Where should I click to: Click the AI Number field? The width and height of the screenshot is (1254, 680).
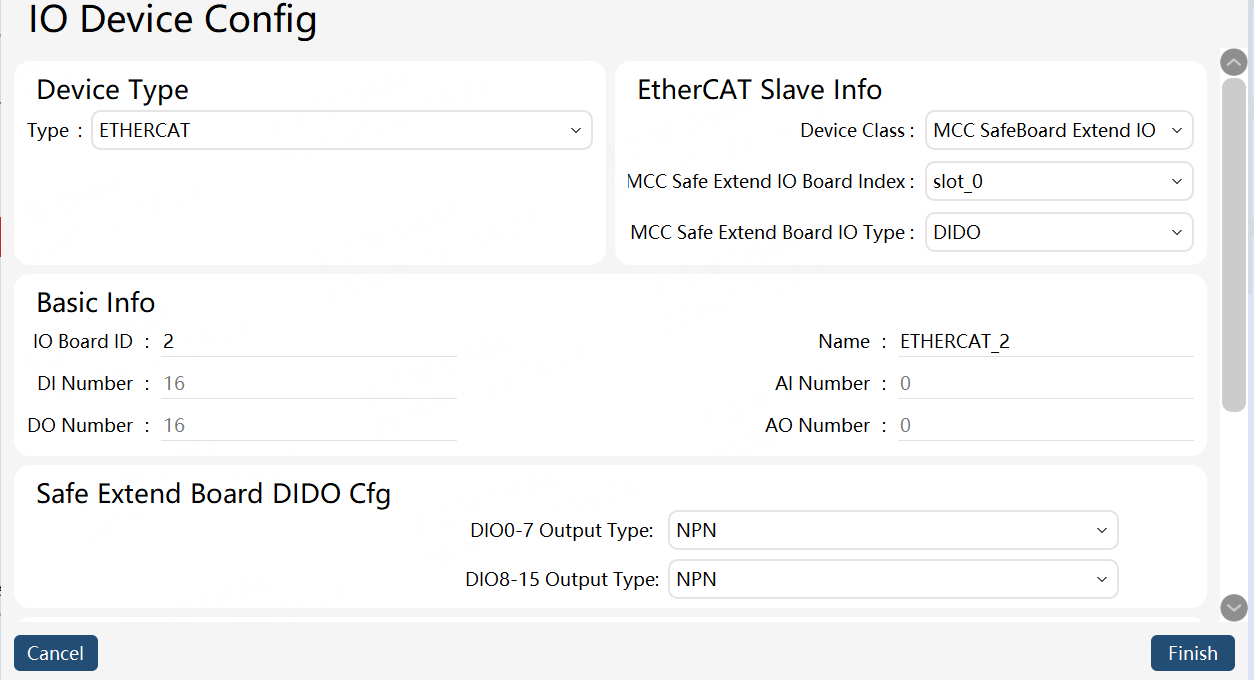pos(1046,384)
